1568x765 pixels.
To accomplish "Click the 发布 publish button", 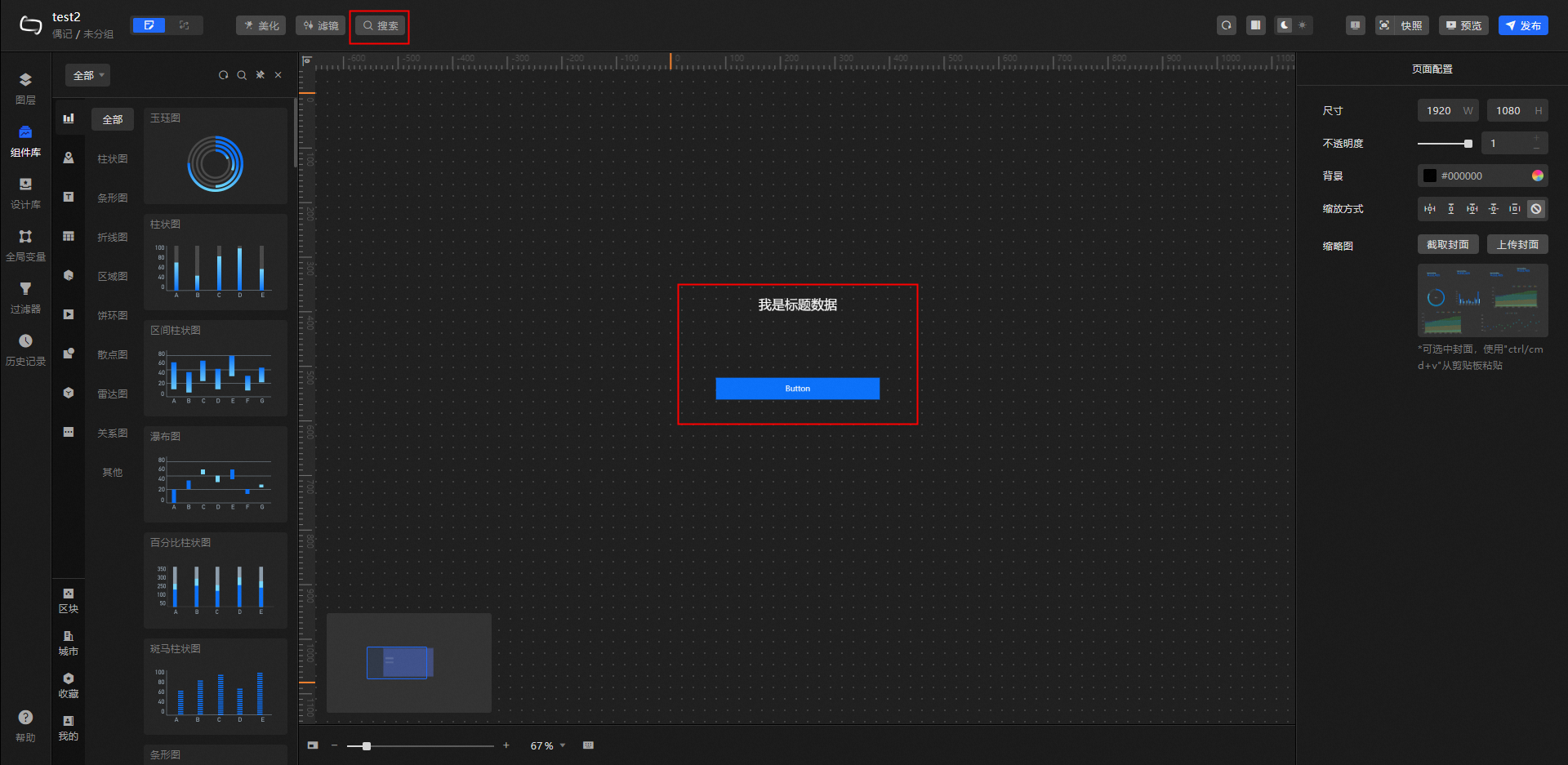I will point(1523,25).
